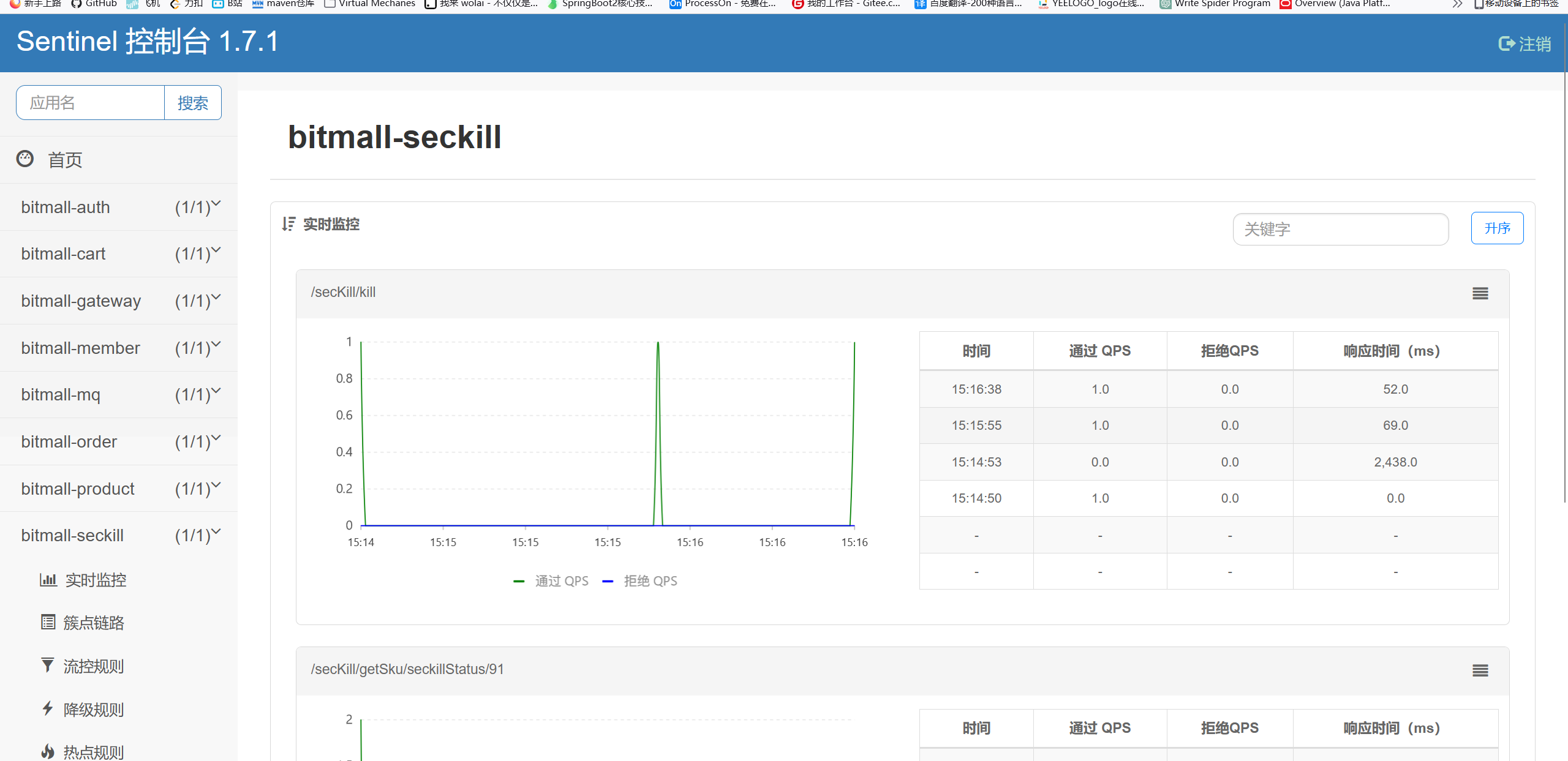Screen dimensions: 1568x761
Task: Click /secKill/getSku/seckillStatus/91 resource title
Action: click(x=407, y=669)
